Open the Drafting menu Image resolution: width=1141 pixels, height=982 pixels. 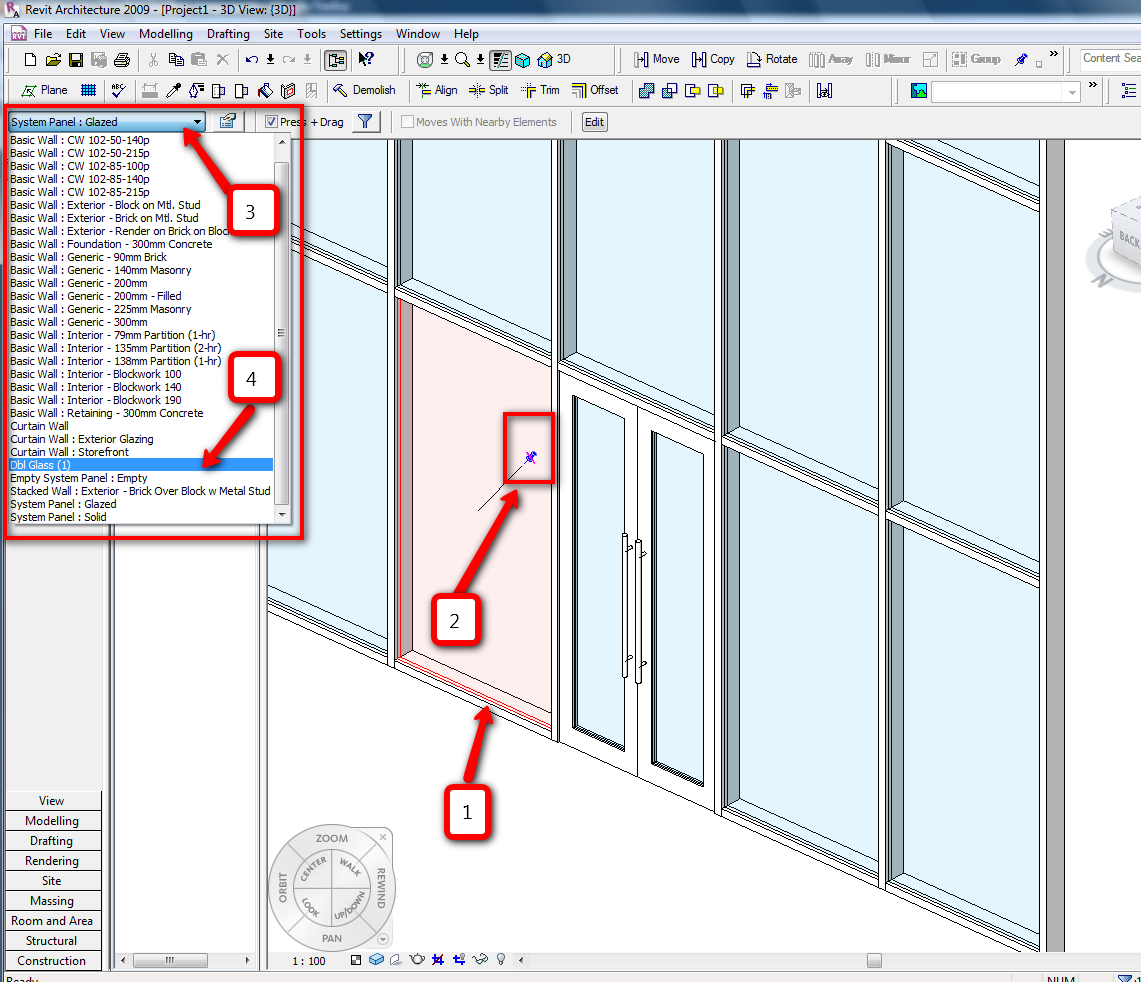coord(228,33)
